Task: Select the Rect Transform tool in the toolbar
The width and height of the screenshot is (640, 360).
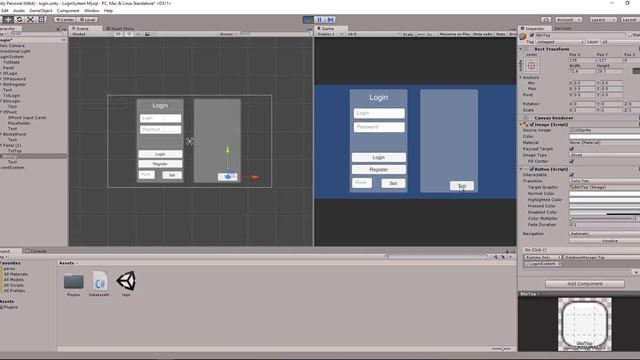Action: click(x=42, y=20)
